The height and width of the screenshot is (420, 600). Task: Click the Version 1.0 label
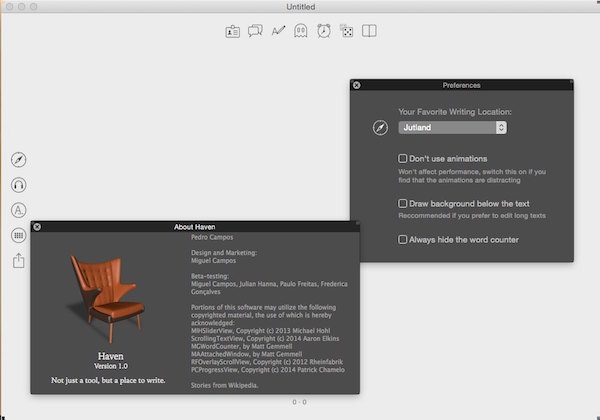point(111,366)
